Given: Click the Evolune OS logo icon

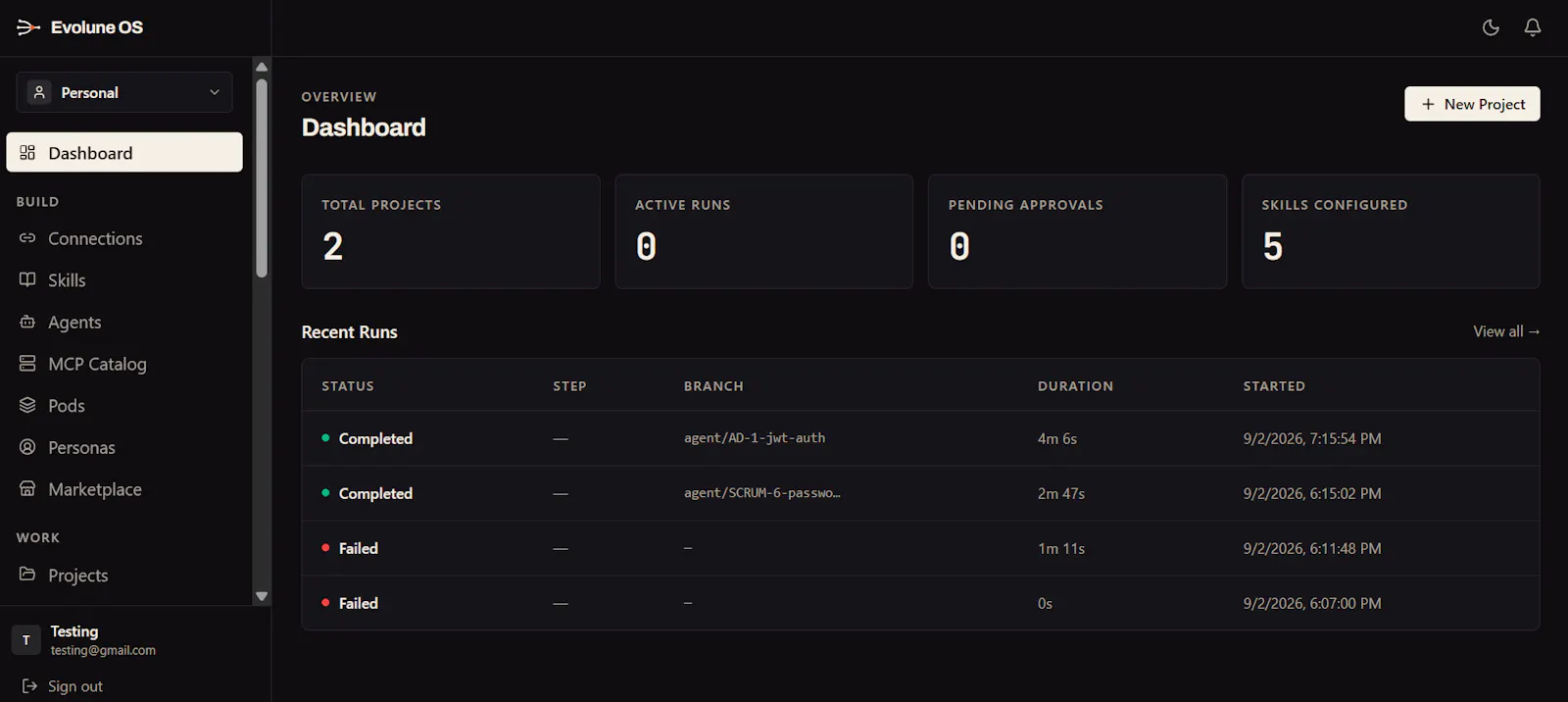Looking at the screenshot, I should (28, 27).
